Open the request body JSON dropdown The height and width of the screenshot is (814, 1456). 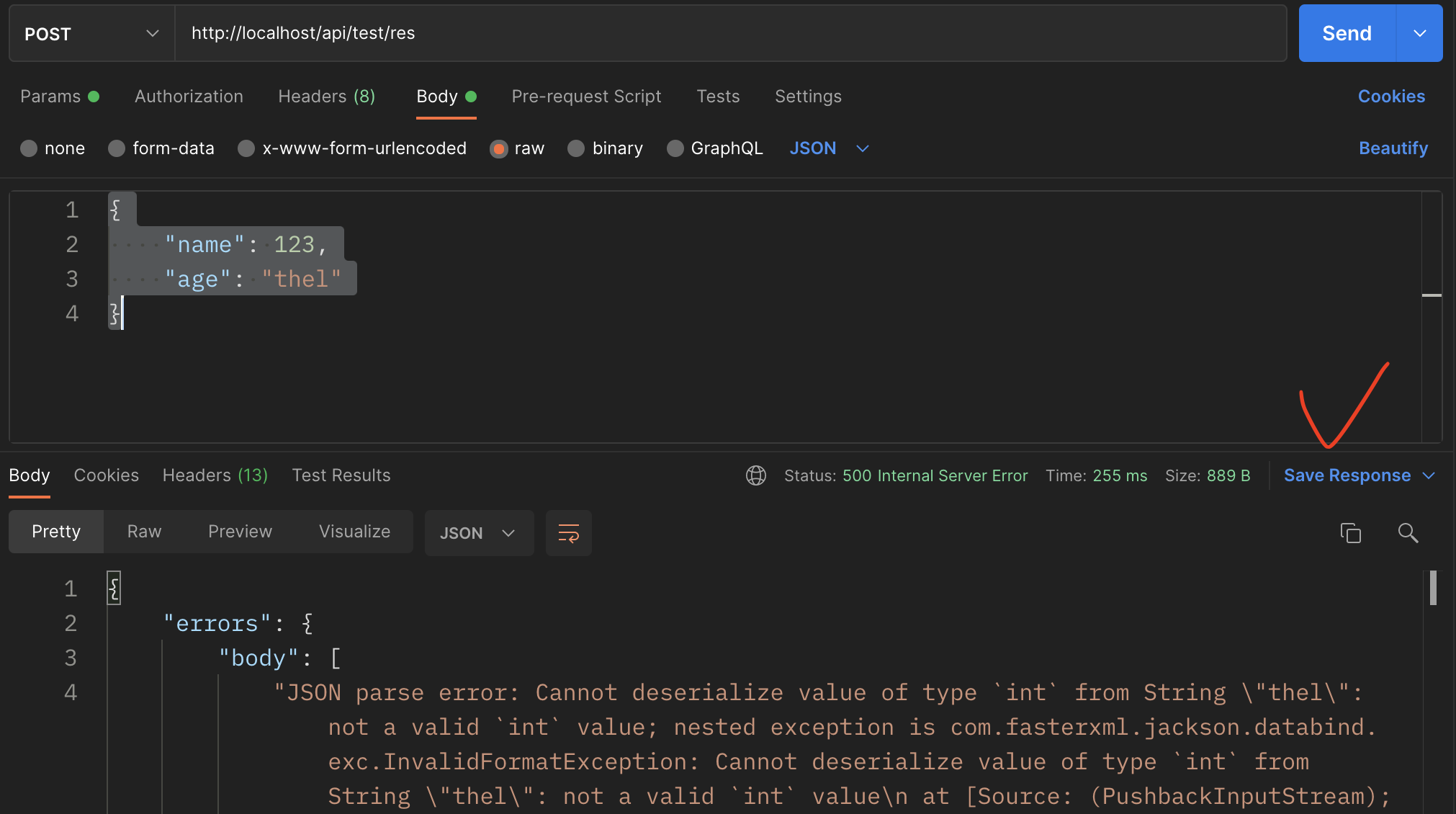pos(829,148)
